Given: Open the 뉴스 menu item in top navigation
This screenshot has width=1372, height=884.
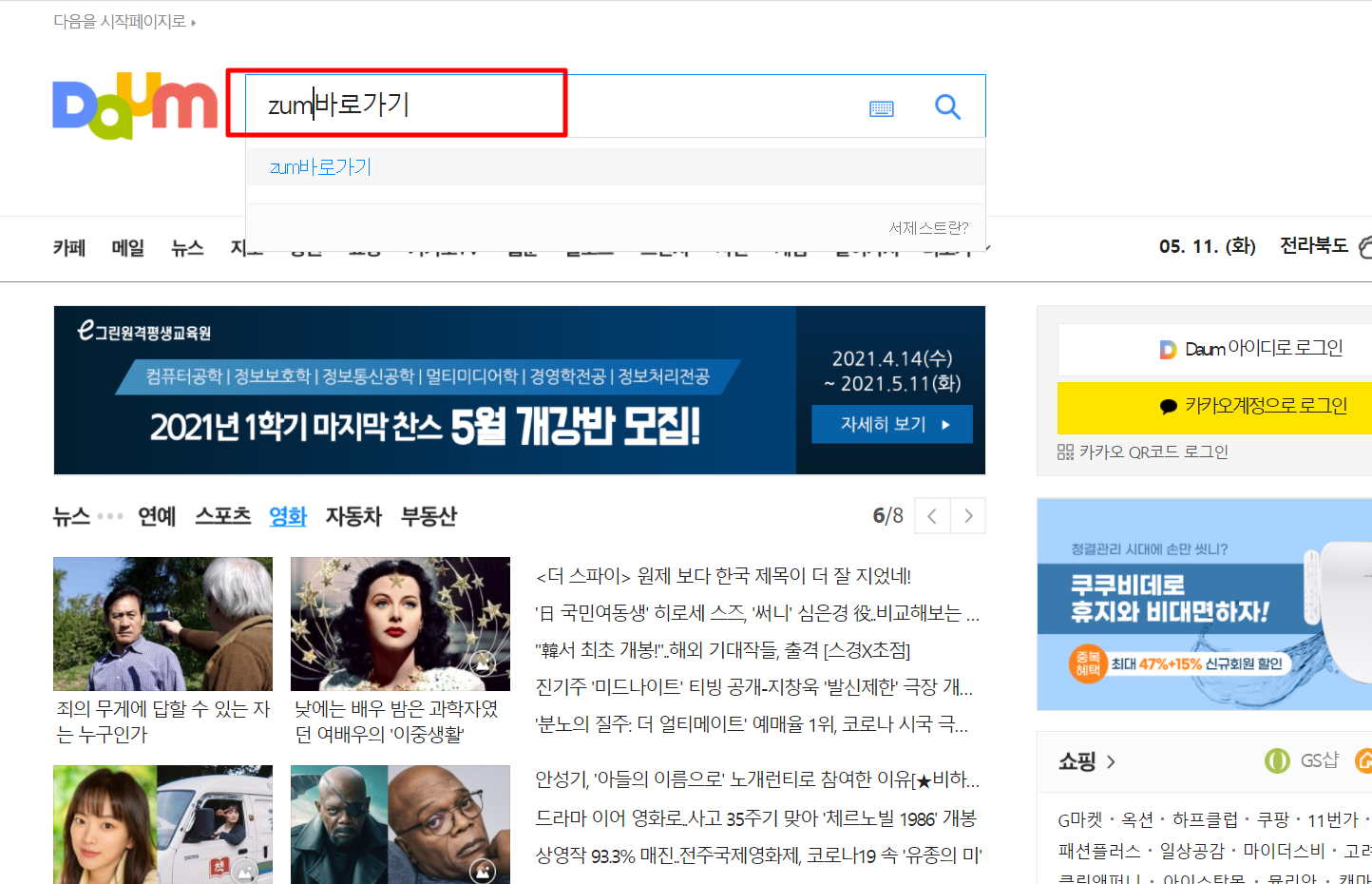Looking at the screenshot, I should pos(187,248).
